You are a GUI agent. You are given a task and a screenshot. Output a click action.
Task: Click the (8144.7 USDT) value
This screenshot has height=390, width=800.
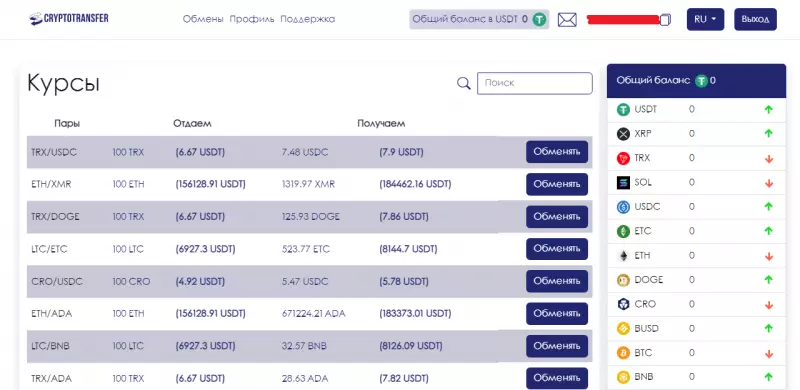[x=408, y=249]
